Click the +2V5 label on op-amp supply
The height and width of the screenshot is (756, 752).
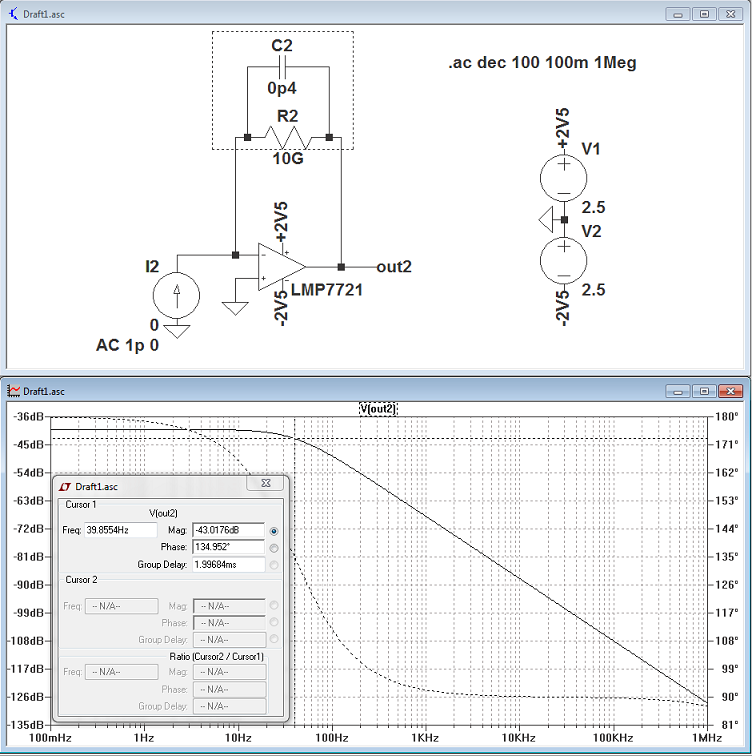[x=281, y=222]
